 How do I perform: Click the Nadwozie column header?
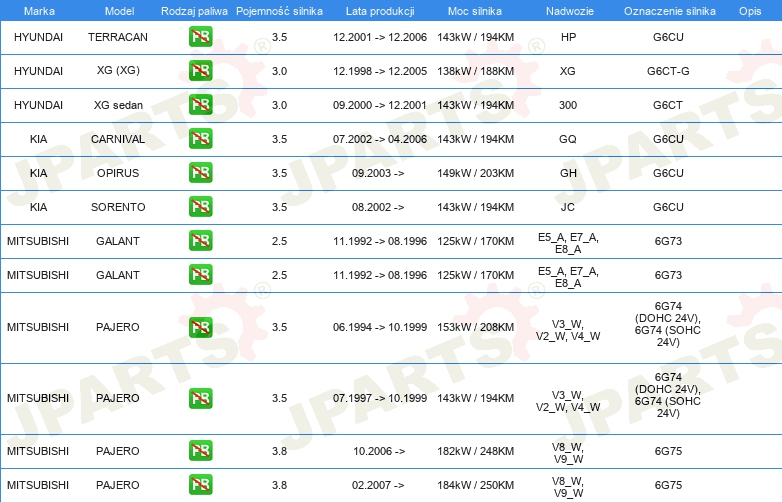point(570,11)
